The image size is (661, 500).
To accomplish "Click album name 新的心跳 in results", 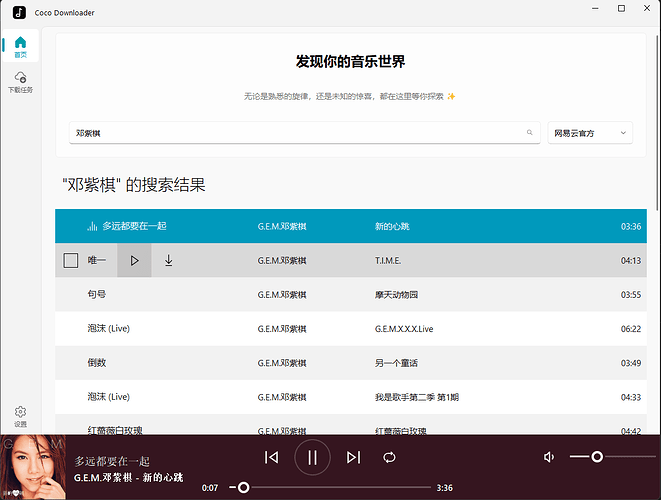I will coord(392,226).
